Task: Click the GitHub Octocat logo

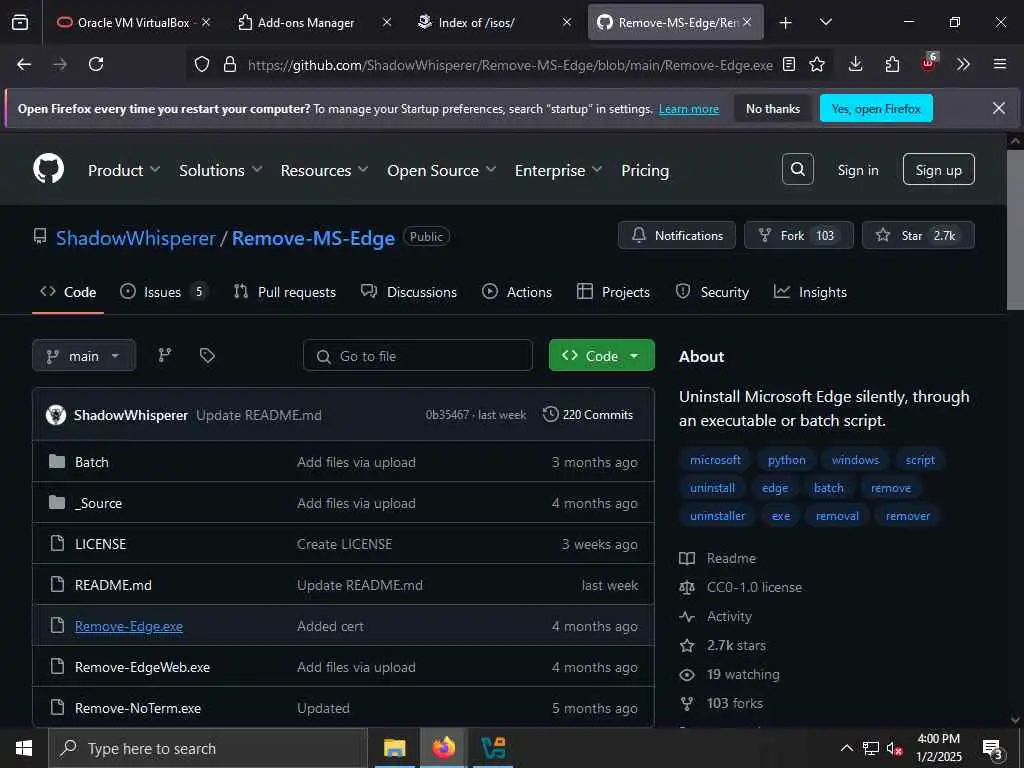Action: pyautogui.click(x=48, y=169)
